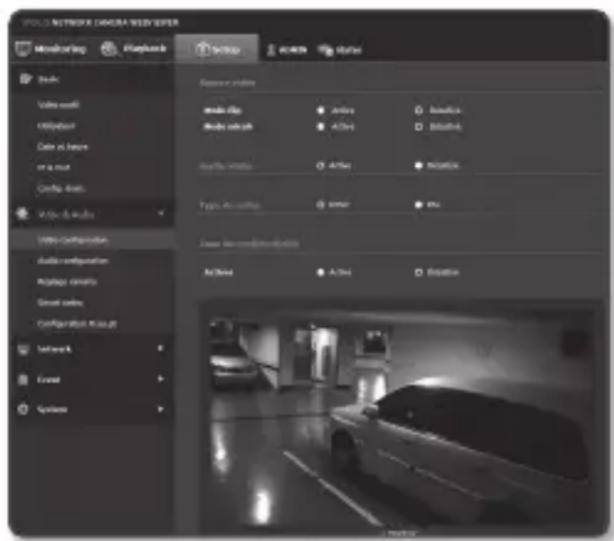Expand the Event section arrow
The image size is (614, 541).
click(x=160, y=379)
